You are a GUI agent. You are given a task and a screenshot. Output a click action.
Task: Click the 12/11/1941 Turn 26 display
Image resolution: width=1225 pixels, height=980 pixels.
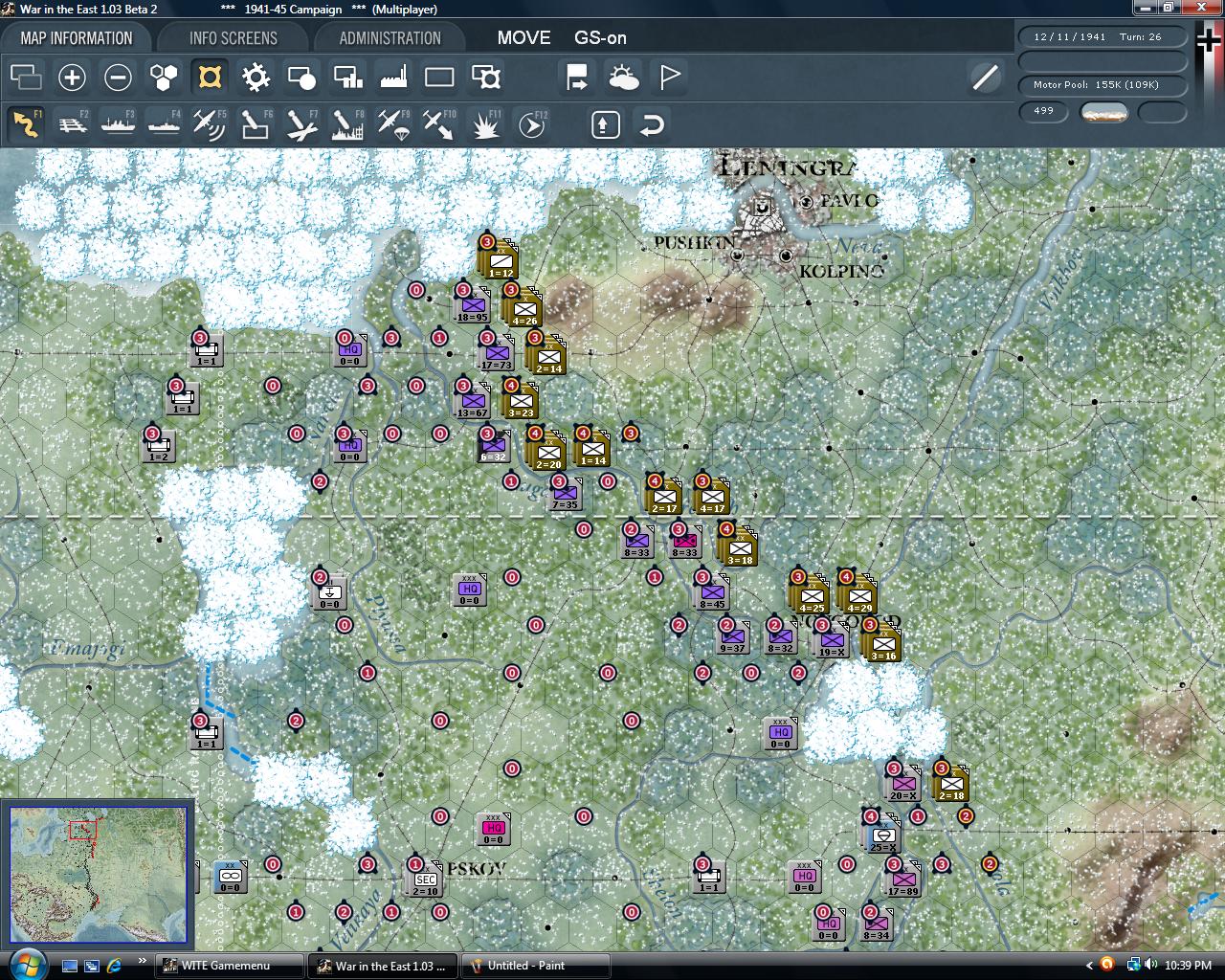(x=1102, y=36)
